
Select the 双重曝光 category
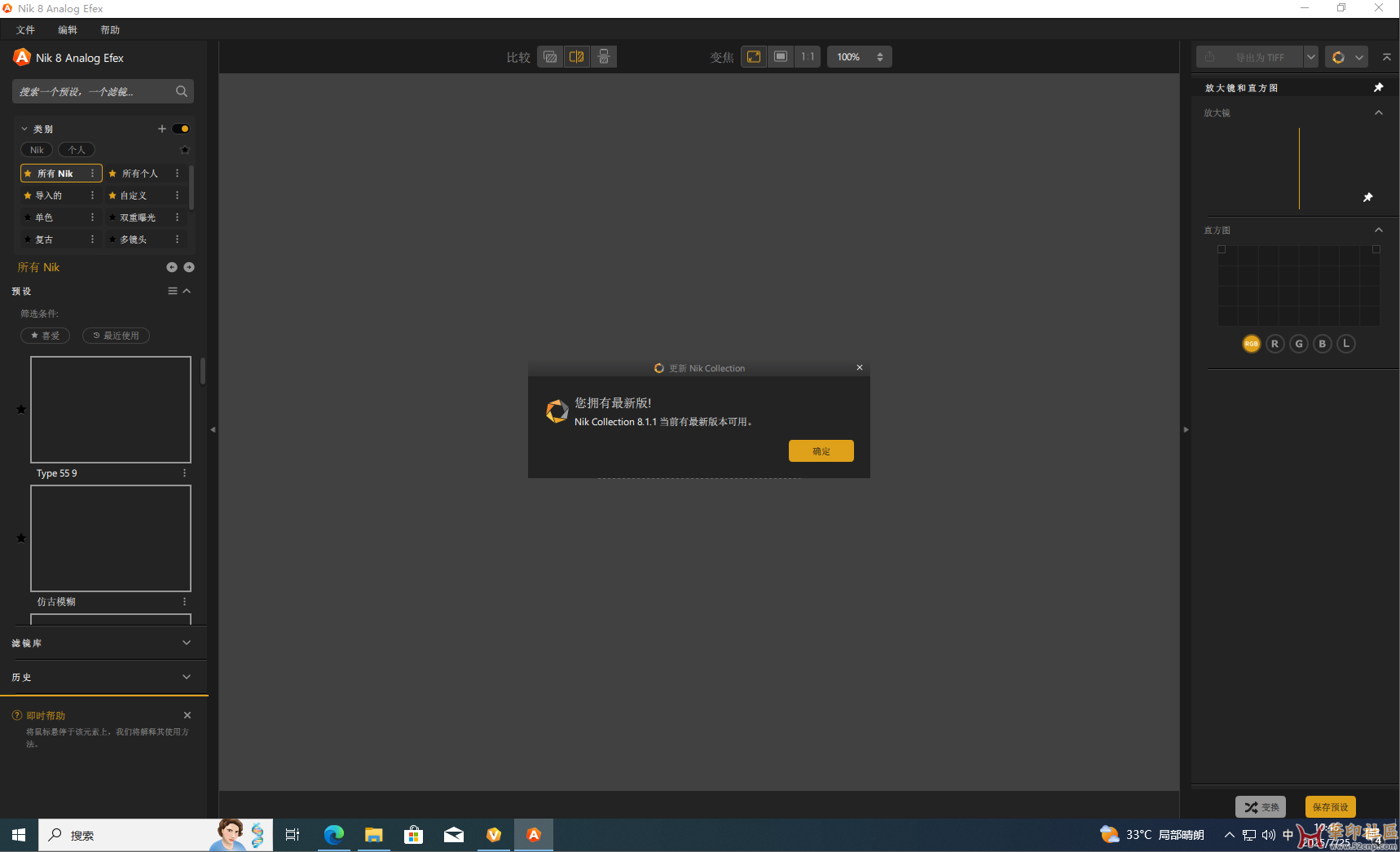[138, 217]
